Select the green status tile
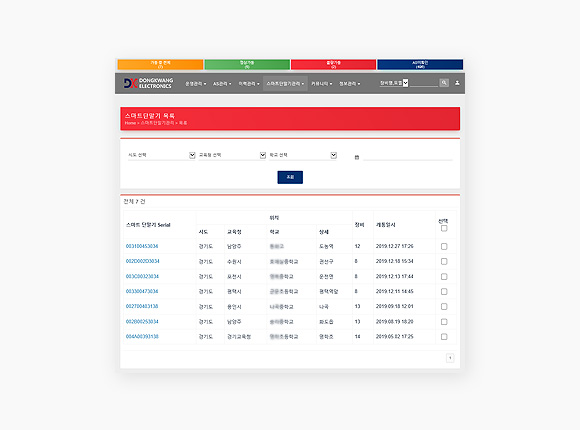580x430 pixels. (x=247, y=64)
